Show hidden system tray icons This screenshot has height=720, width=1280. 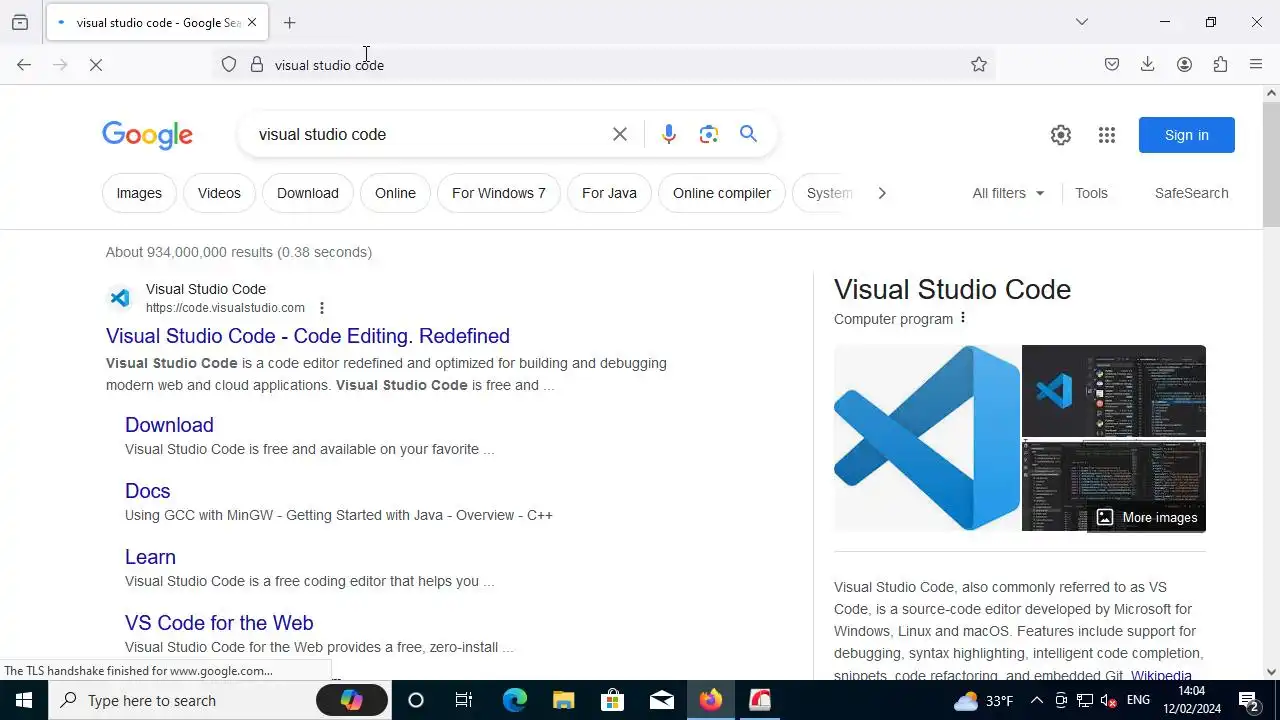pos(1037,700)
